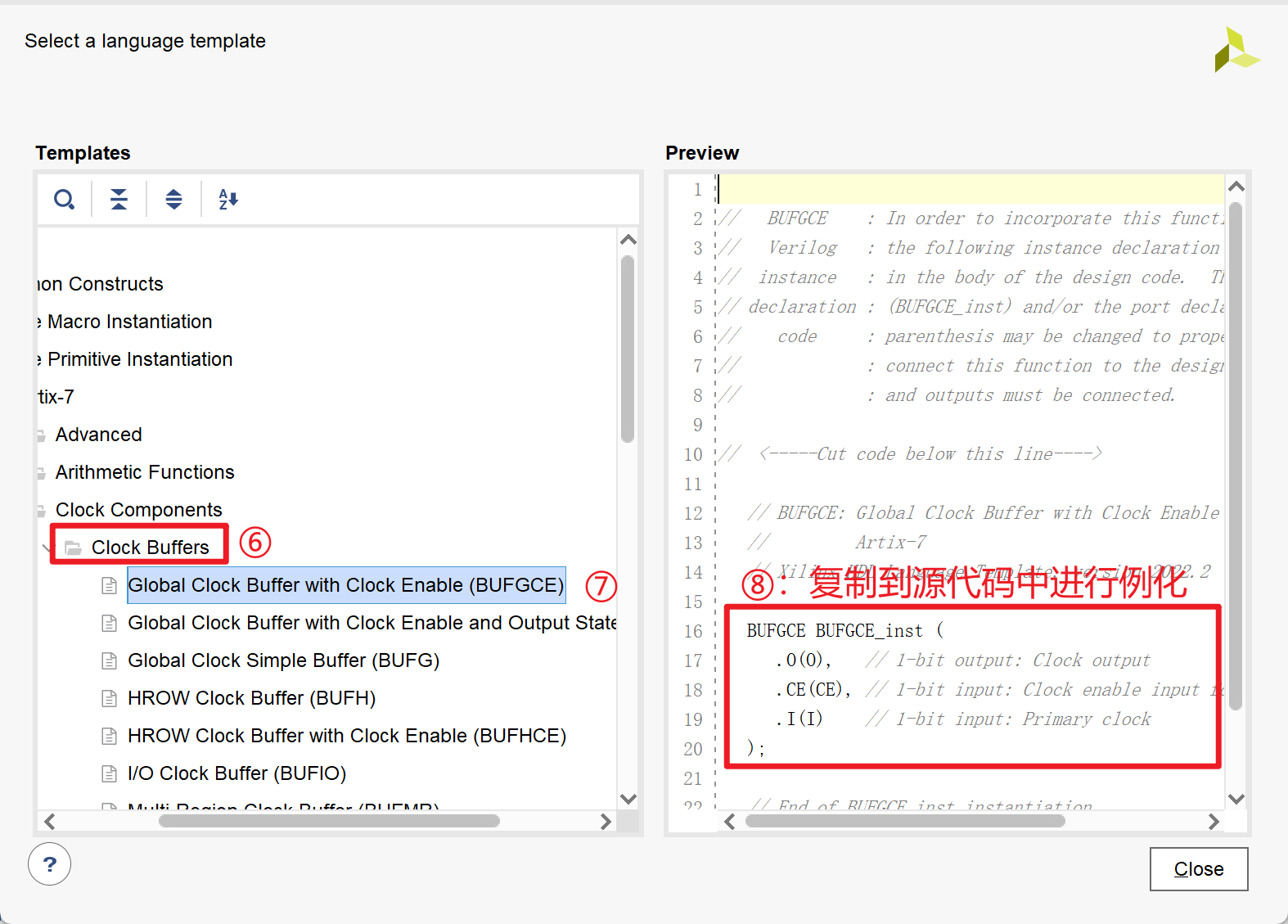
Task: Click the '.CE(CE),' port line in preview
Action: (x=813, y=690)
